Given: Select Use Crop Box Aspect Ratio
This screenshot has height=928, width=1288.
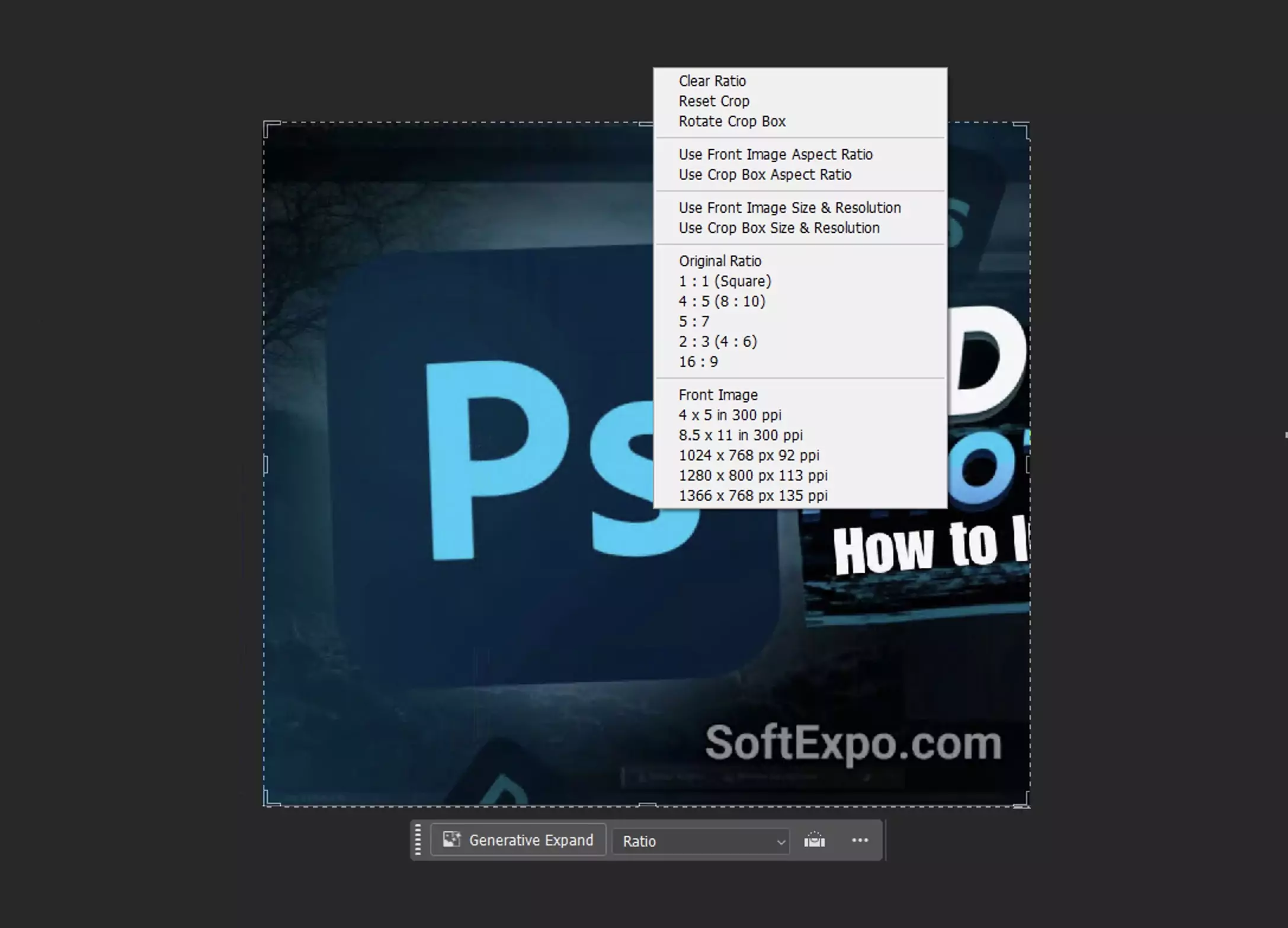Looking at the screenshot, I should point(765,174).
